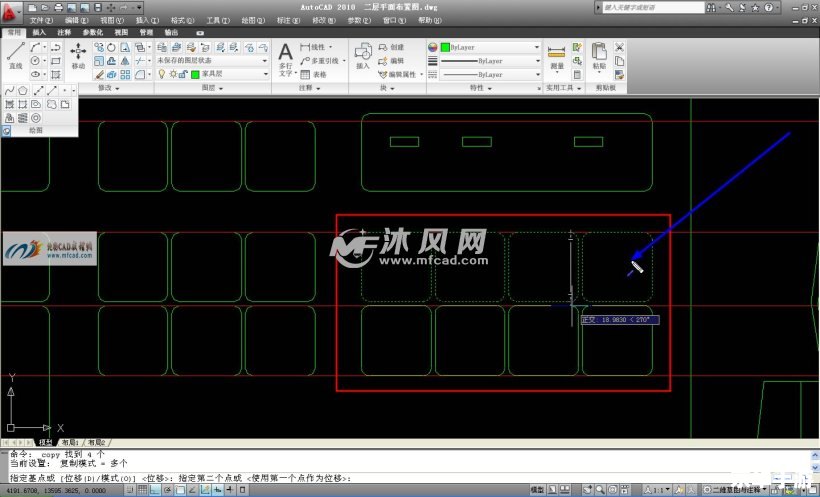Choose the Stretch tool icon
Screen dimensions: 820x497
pyautogui.click(x=125, y=48)
